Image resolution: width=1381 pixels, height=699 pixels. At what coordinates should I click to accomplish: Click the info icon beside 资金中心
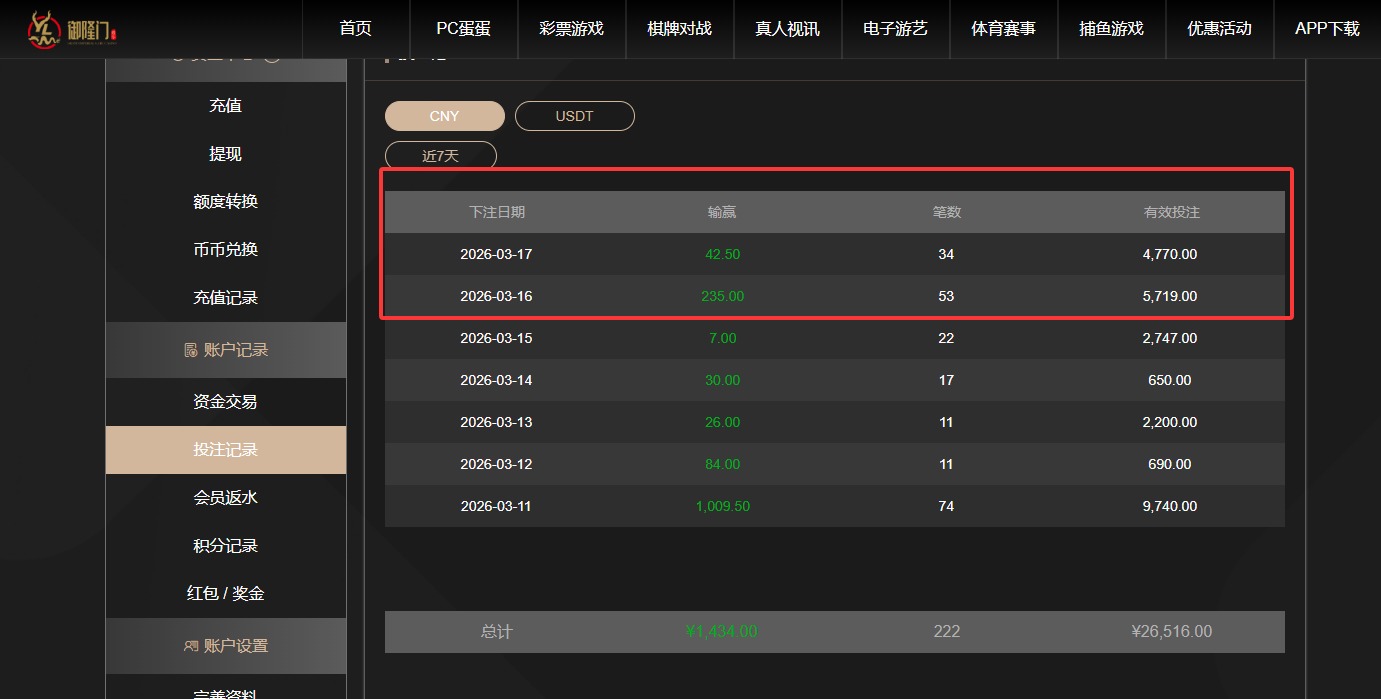[270, 57]
